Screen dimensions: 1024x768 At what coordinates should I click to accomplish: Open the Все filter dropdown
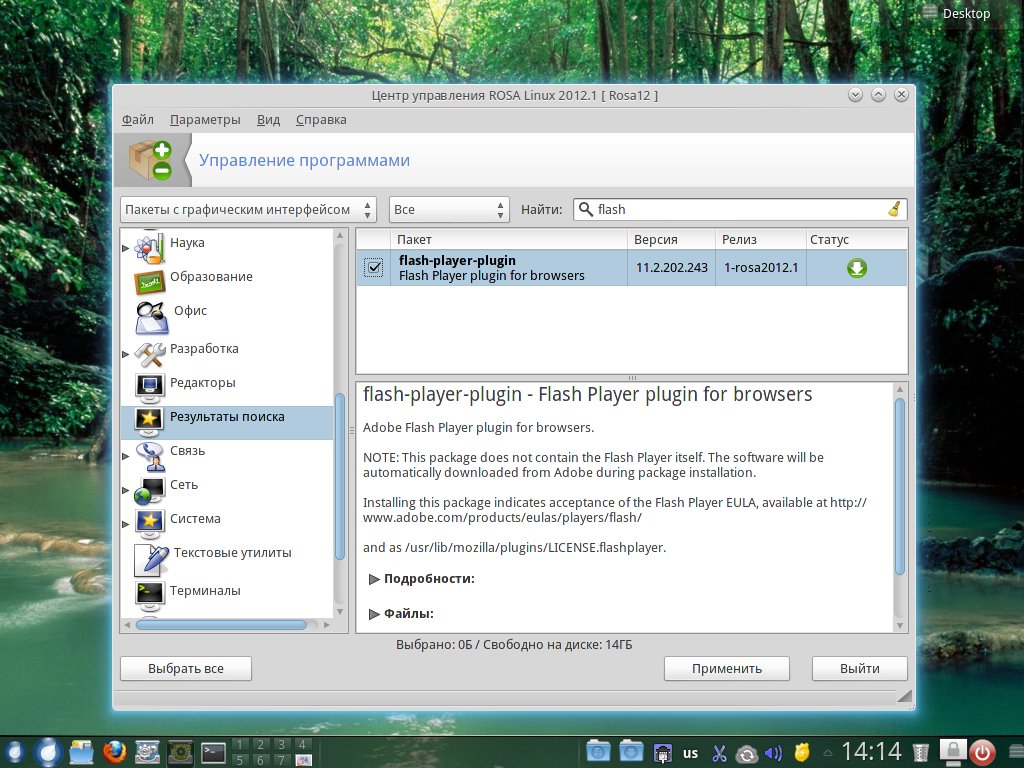449,210
